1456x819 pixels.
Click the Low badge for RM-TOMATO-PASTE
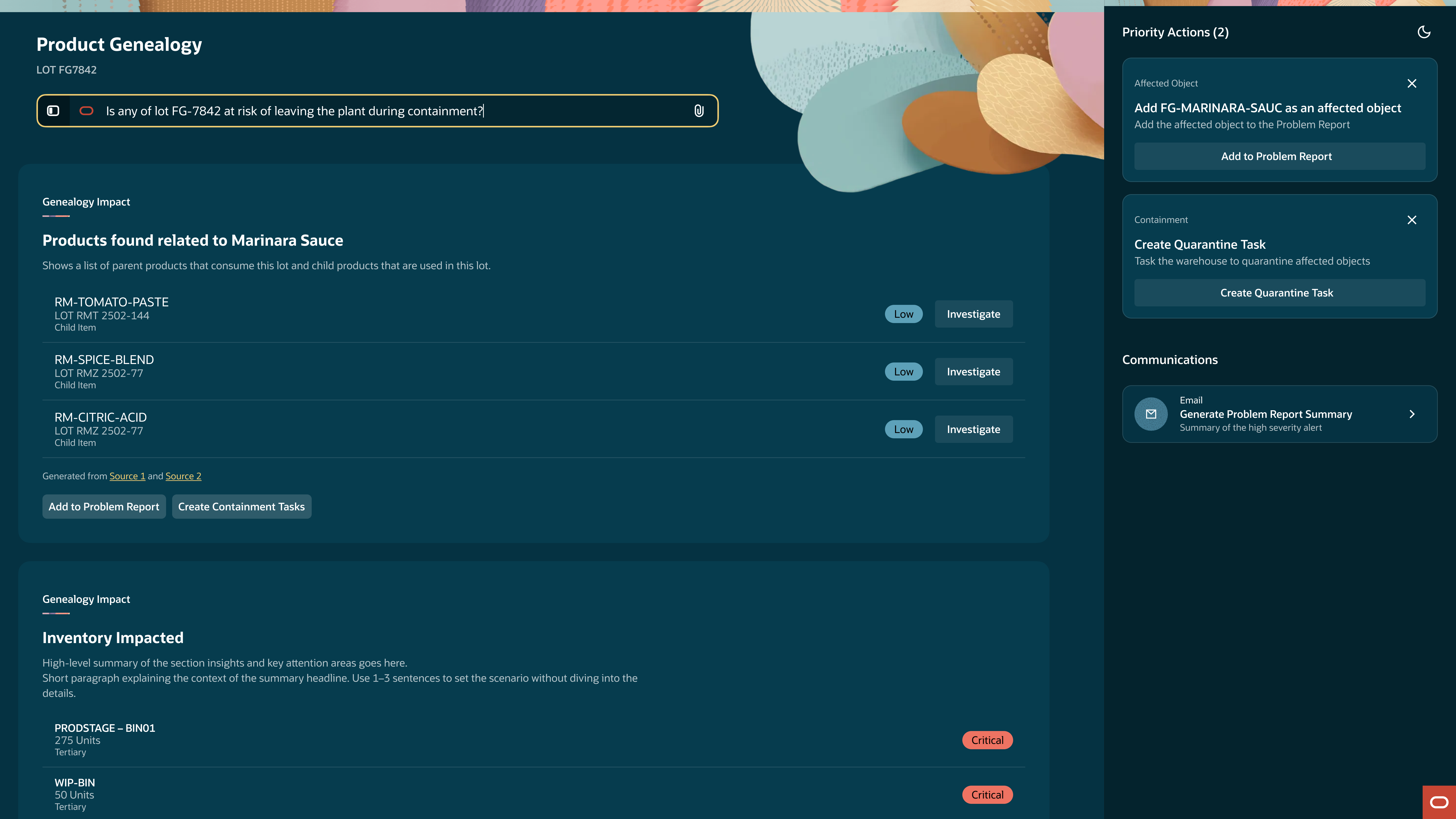tap(903, 314)
